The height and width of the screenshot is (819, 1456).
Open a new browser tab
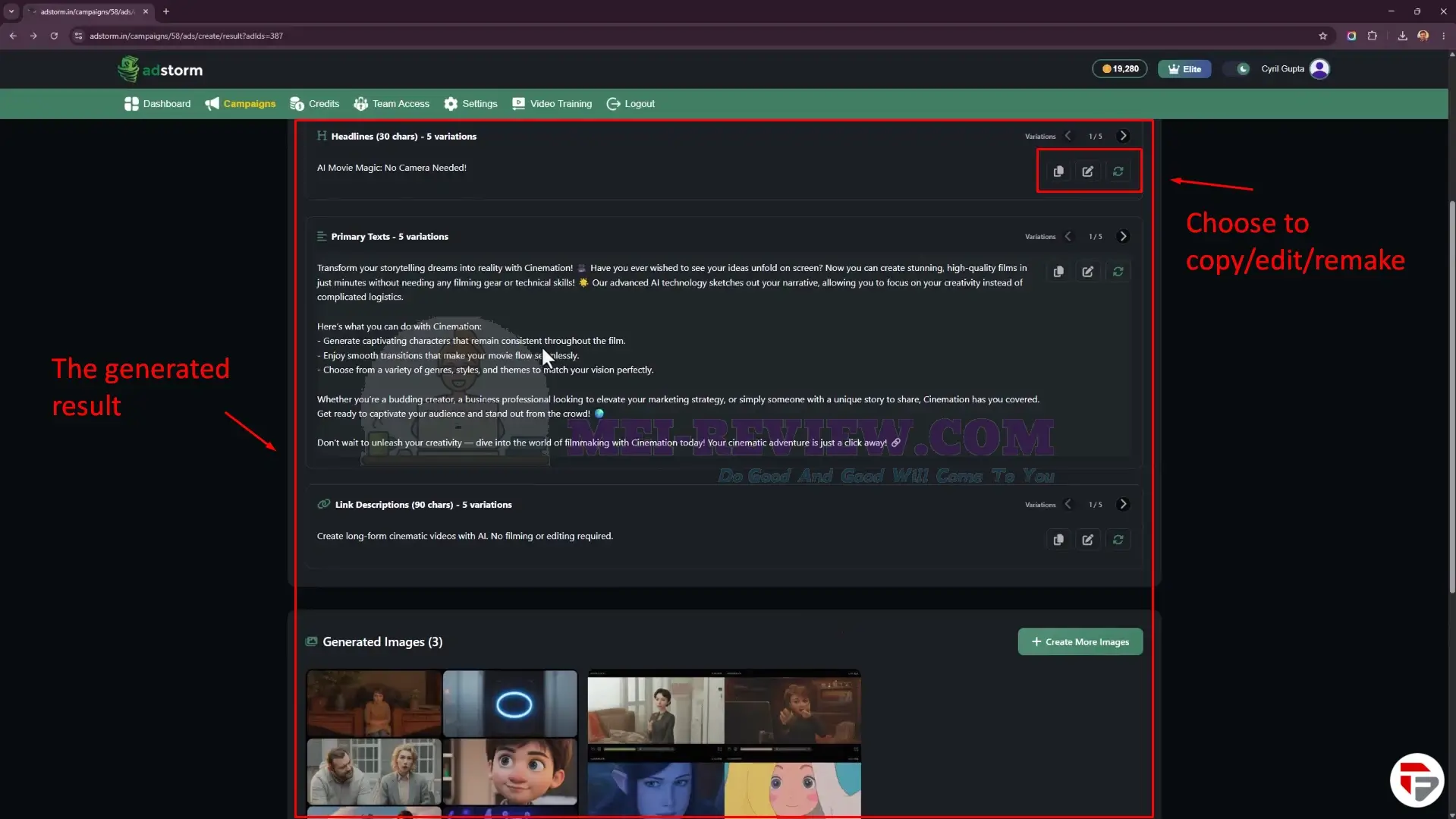click(166, 11)
